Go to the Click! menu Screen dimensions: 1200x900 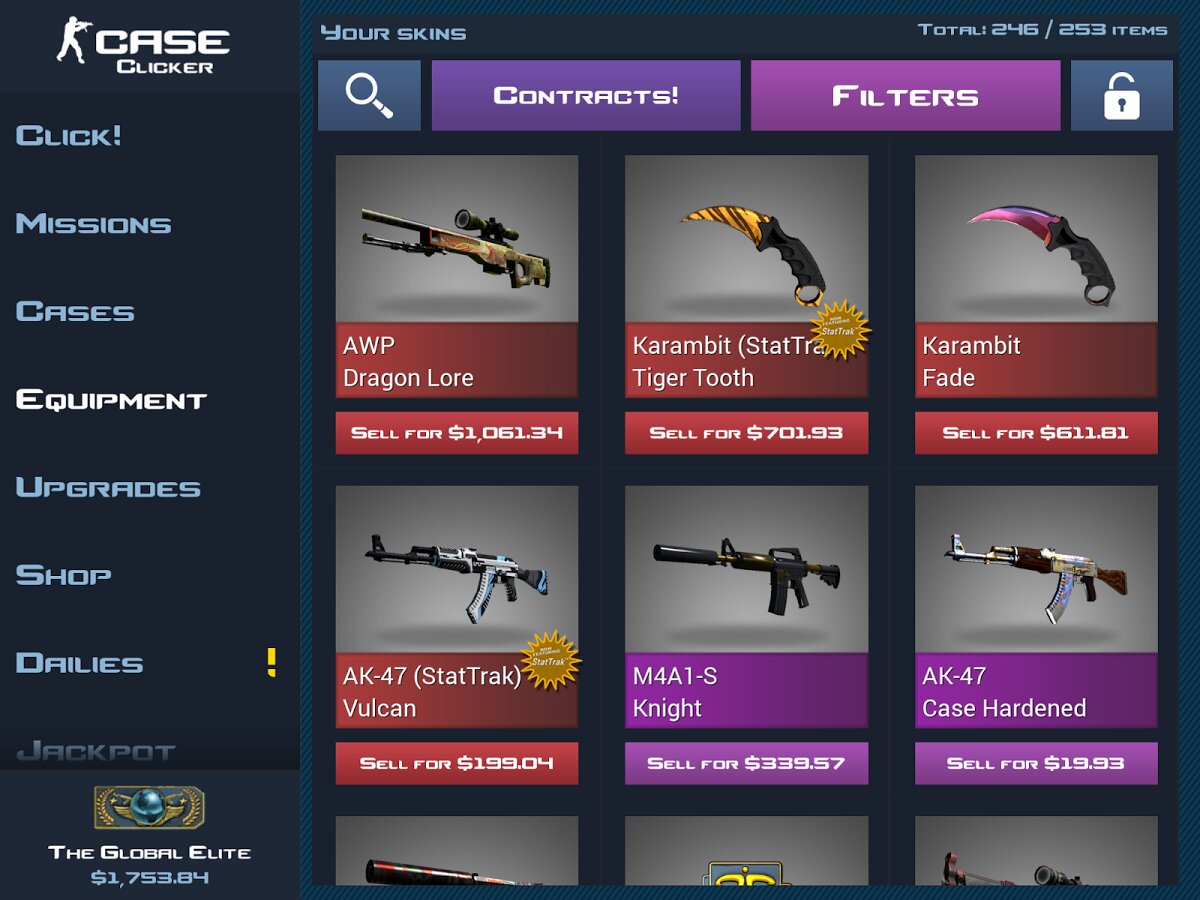point(68,135)
